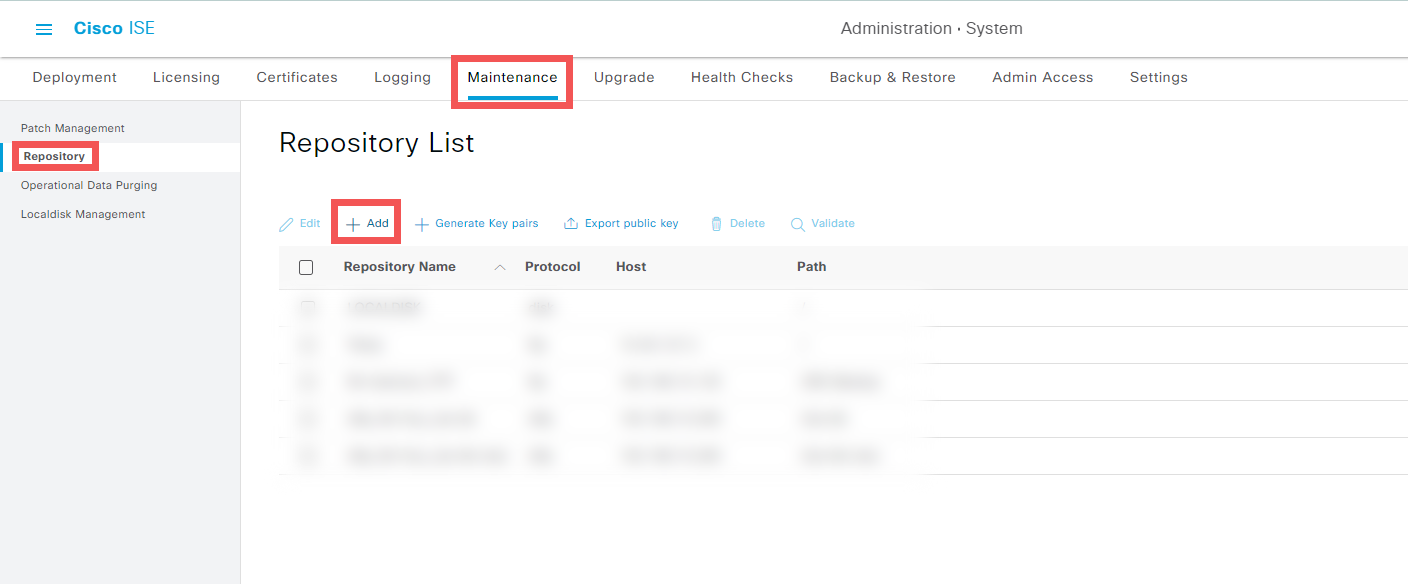The width and height of the screenshot is (1408, 584).
Task: Switch to the Backup & Restore tab
Action: point(892,77)
